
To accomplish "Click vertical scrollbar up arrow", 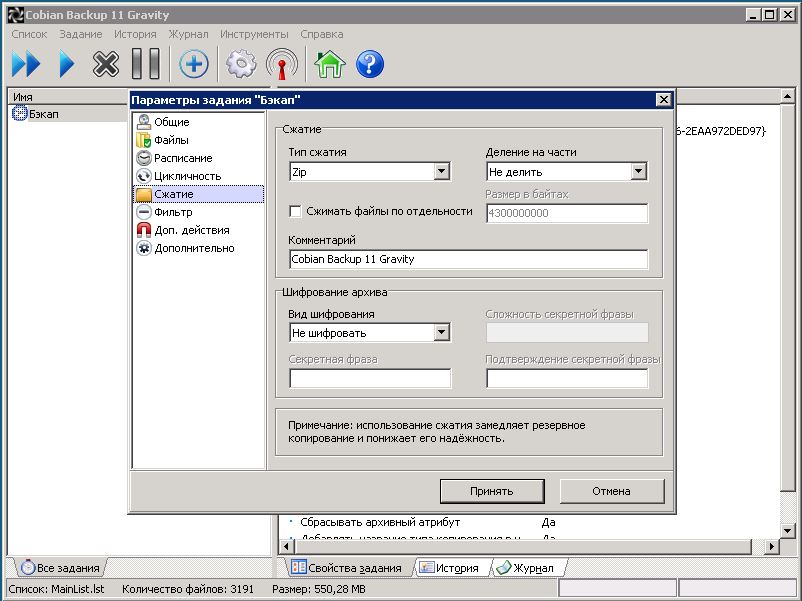I will click(x=788, y=96).
